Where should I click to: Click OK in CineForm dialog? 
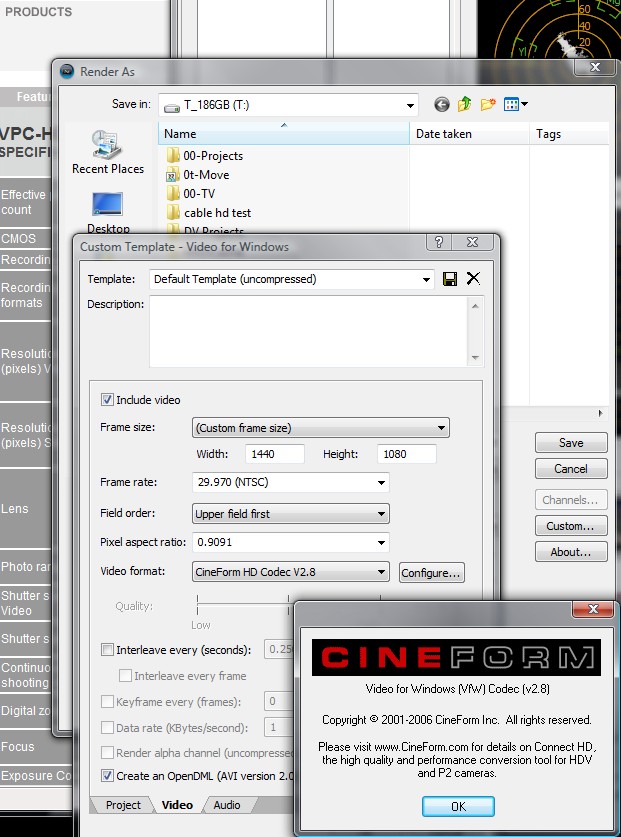point(458,806)
